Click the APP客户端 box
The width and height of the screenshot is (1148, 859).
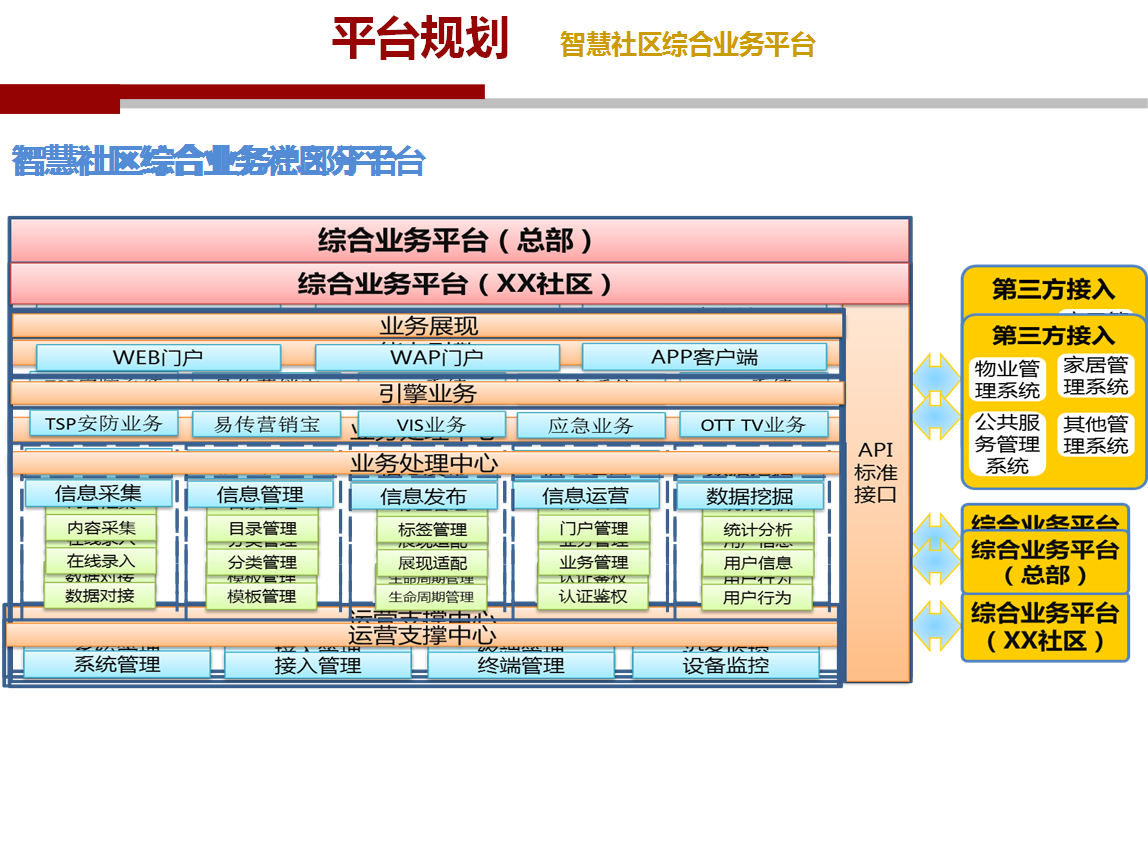click(704, 357)
